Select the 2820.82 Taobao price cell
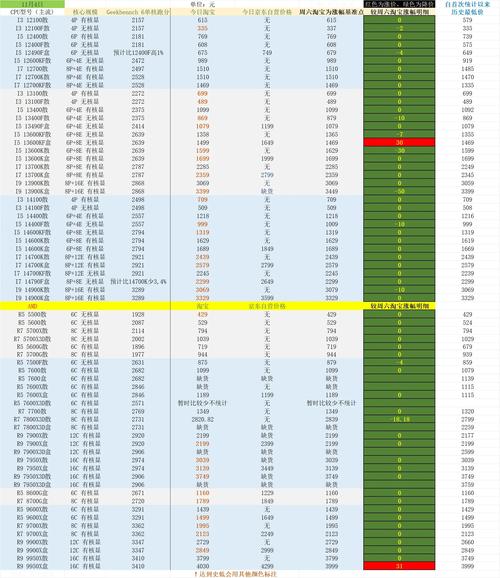This screenshot has width=500, height=578. (202, 419)
